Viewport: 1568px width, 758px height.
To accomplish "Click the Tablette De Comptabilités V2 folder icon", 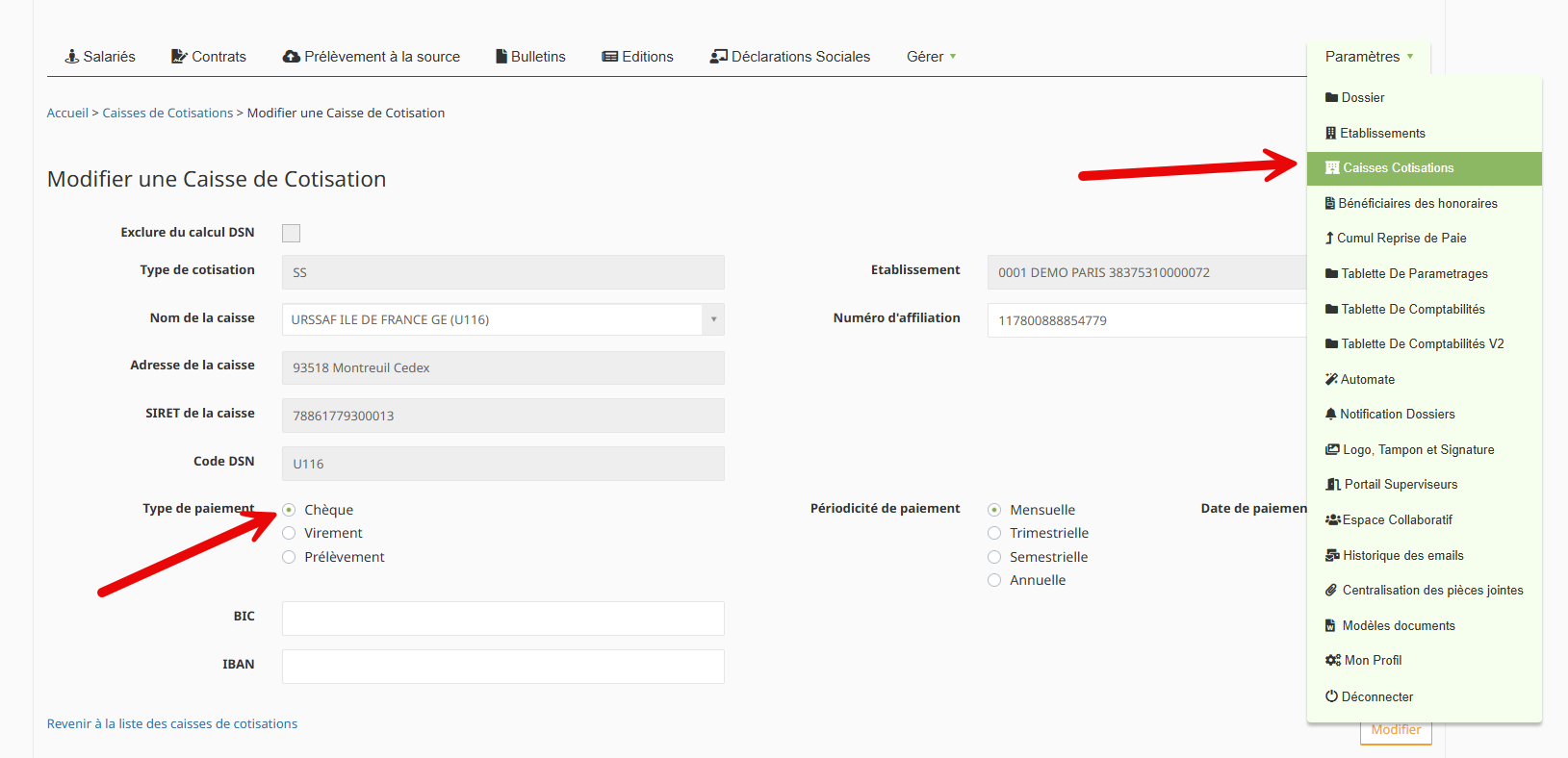I will [x=1332, y=343].
